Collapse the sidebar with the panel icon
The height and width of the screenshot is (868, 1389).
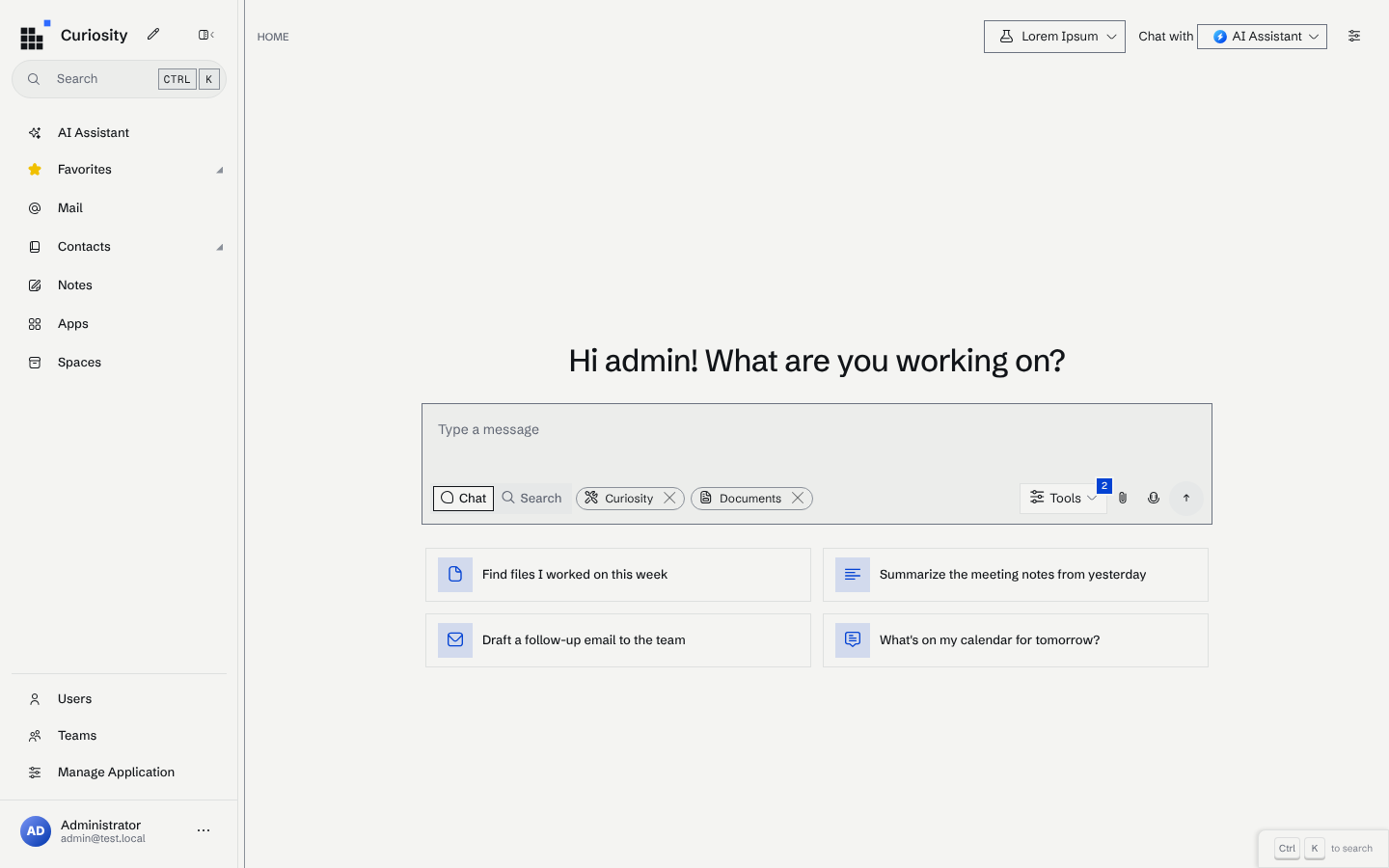[205, 35]
